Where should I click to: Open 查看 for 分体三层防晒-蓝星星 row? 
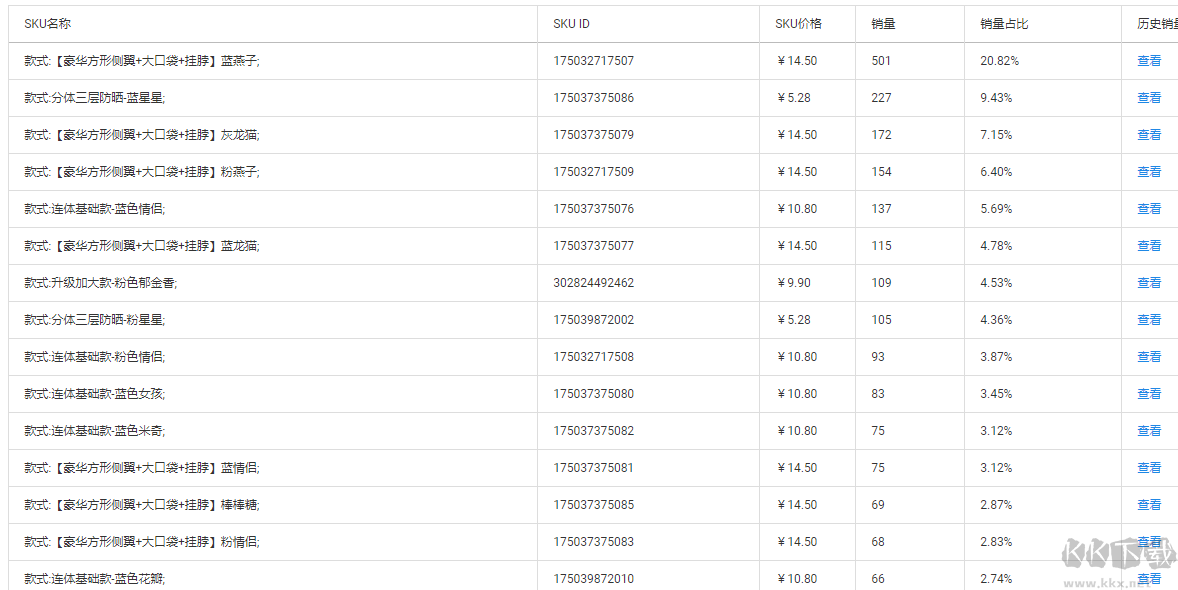pyautogui.click(x=1149, y=98)
